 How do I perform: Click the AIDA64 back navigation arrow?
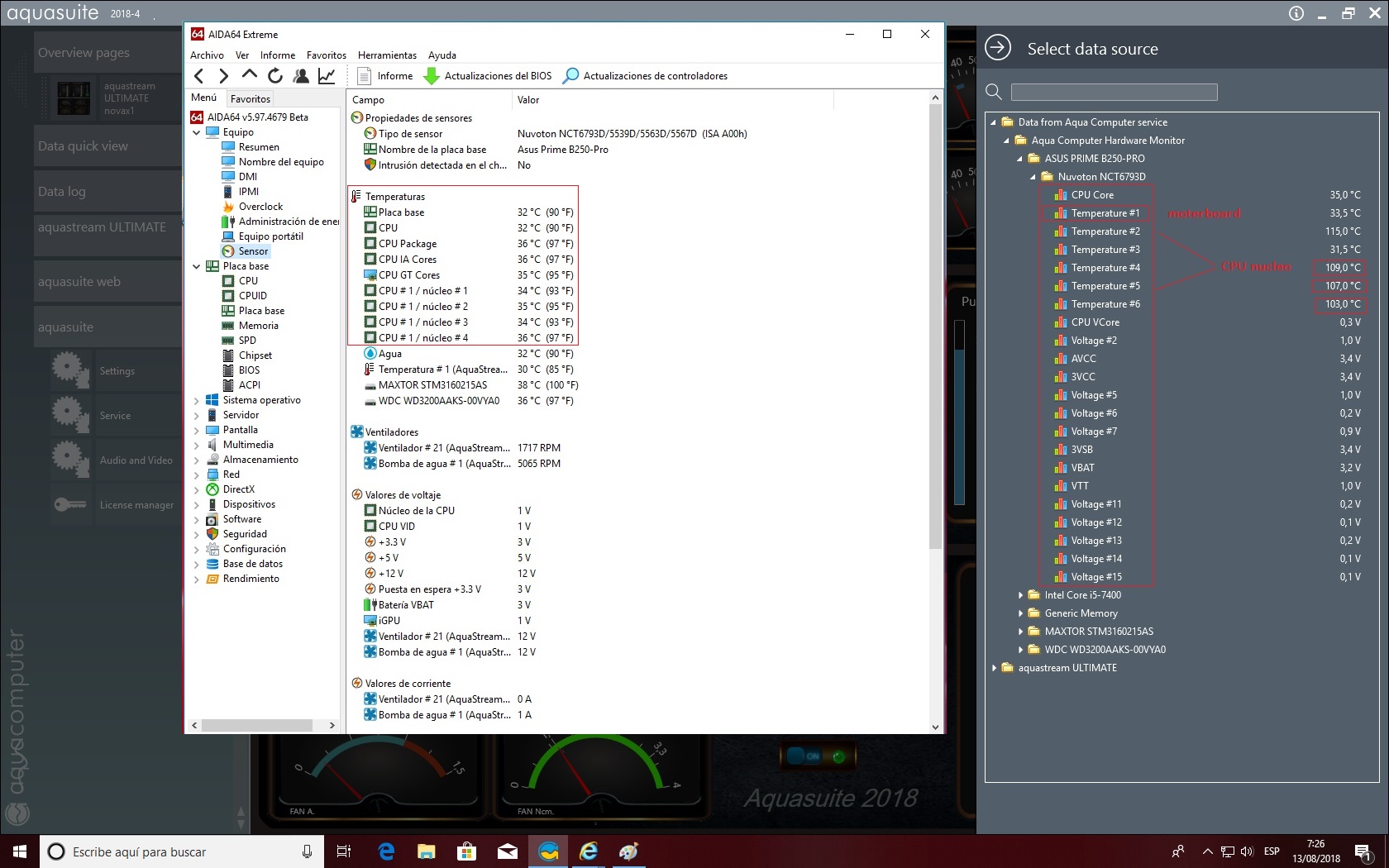pyautogui.click(x=199, y=76)
